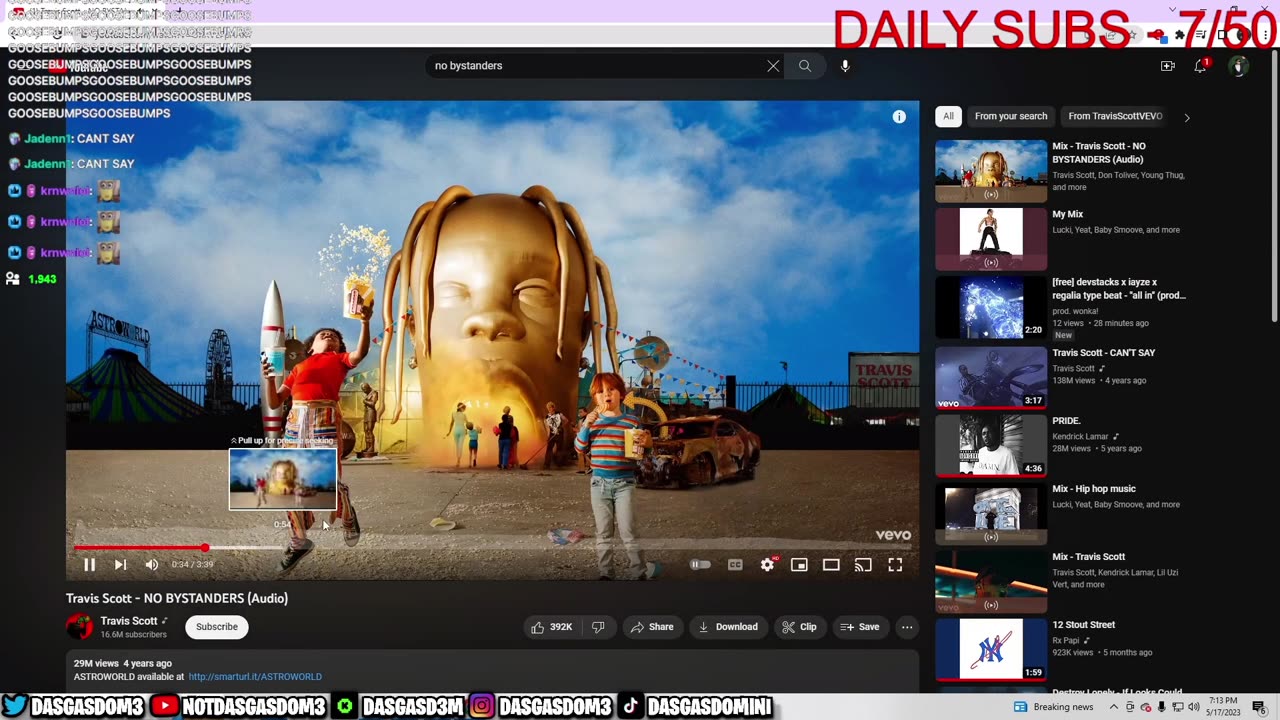Open taskbar clock 7:13 PM
1280x720 pixels.
(x=1223, y=706)
